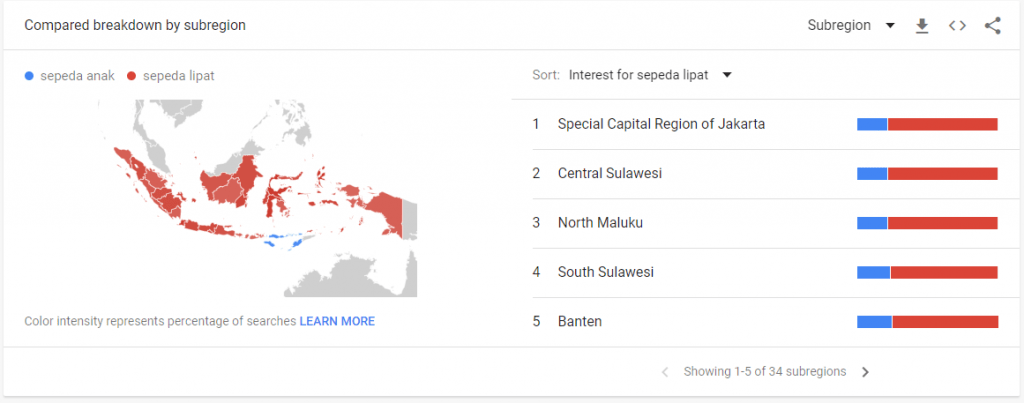The image size is (1024, 403).
Task: Select the Central Sulawesi subregion
Action: [610, 173]
